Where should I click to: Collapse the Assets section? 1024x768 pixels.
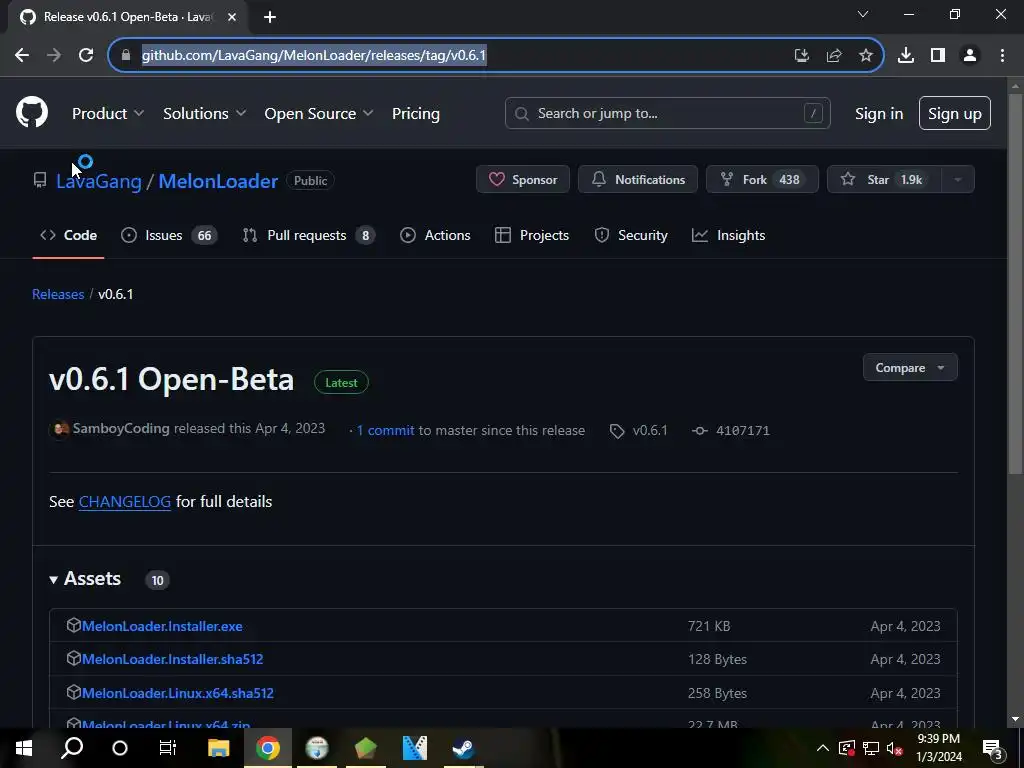point(85,579)
